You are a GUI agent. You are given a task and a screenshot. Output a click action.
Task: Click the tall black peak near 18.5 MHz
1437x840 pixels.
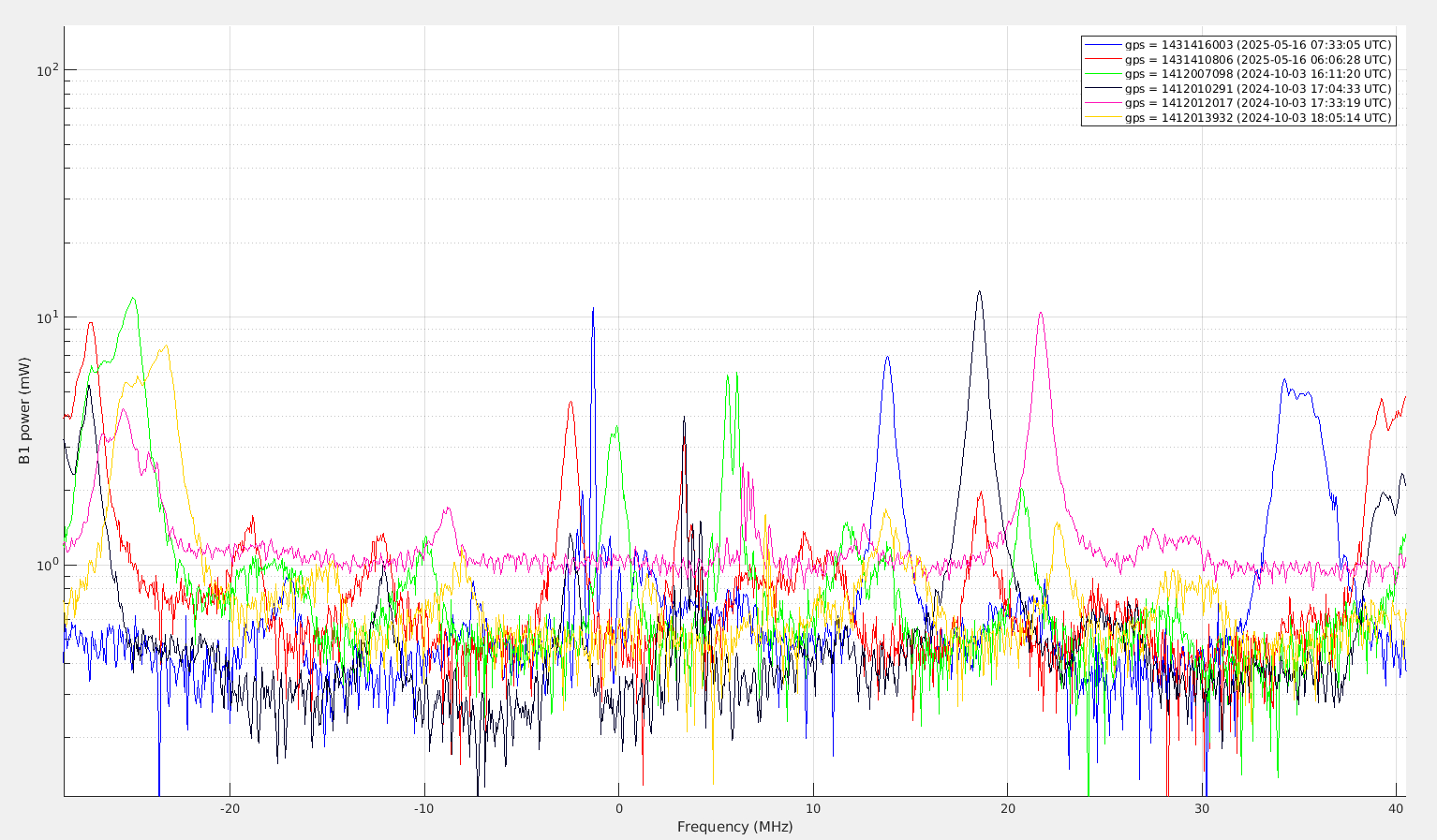(x=979, y=292)
